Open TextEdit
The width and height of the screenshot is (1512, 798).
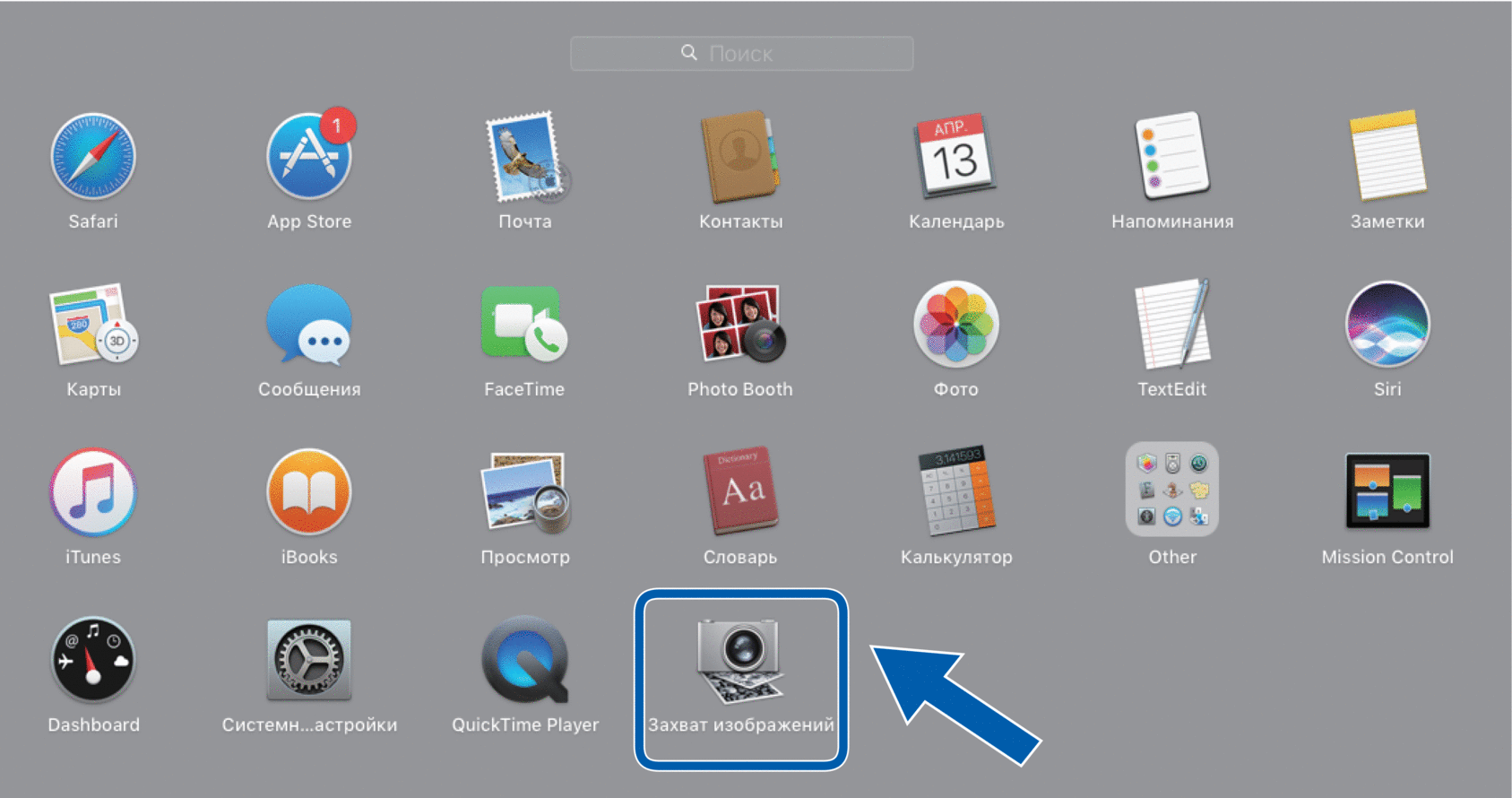tap(1172, 324)
